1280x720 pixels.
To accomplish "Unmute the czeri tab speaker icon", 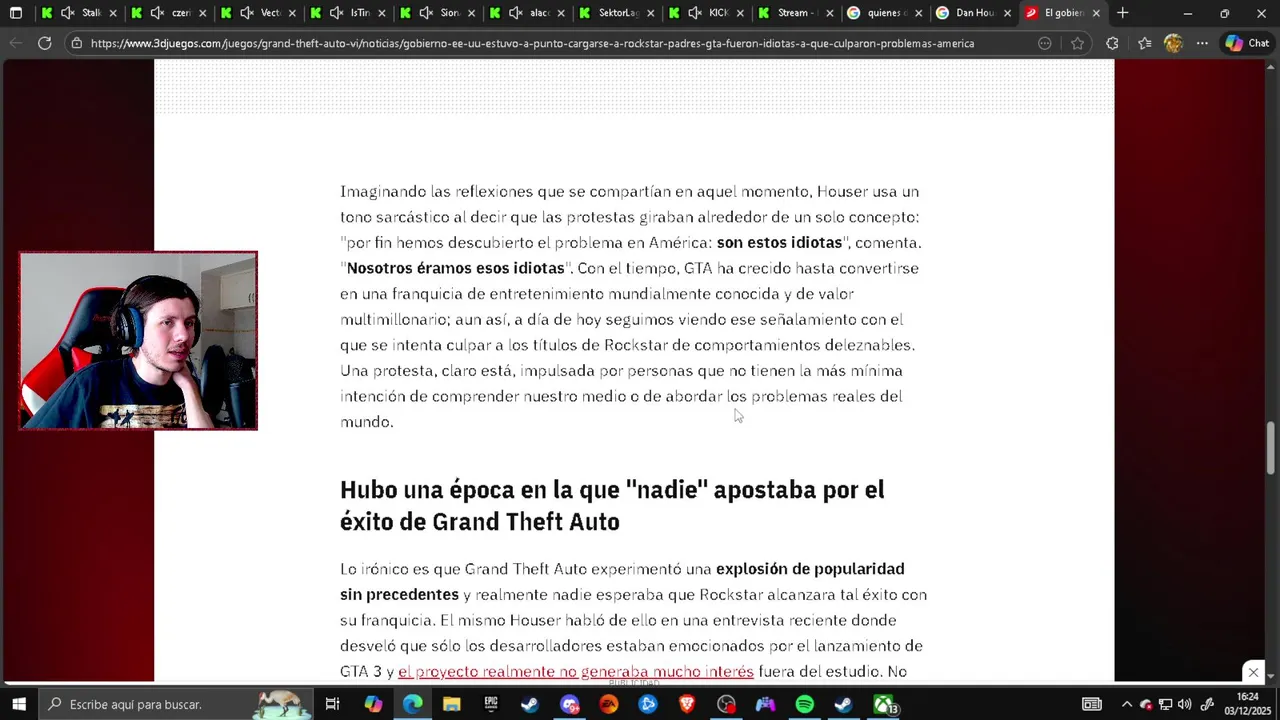I will (157, 13).
